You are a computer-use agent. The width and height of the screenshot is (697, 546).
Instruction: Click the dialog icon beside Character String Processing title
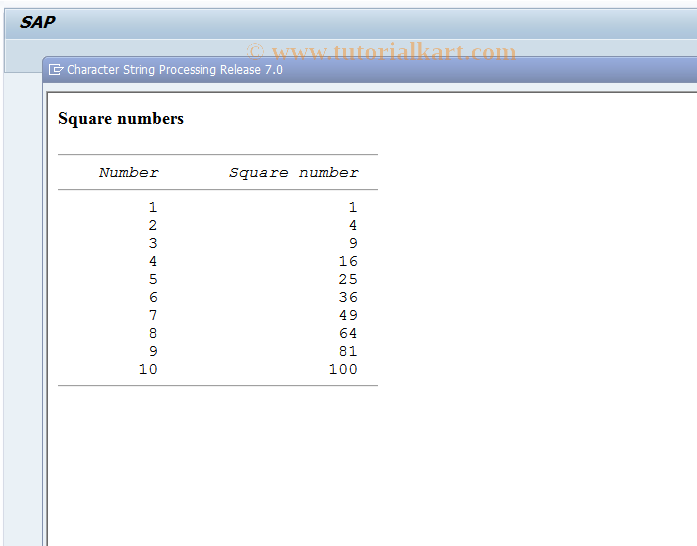[x=56, y=70]
